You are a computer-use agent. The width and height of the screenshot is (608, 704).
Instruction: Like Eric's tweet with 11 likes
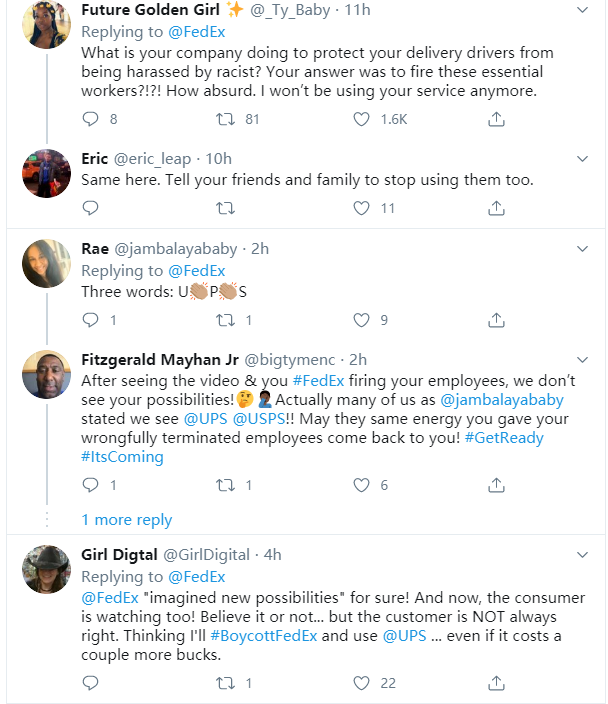pyautogui.click(x=362, y=208)
